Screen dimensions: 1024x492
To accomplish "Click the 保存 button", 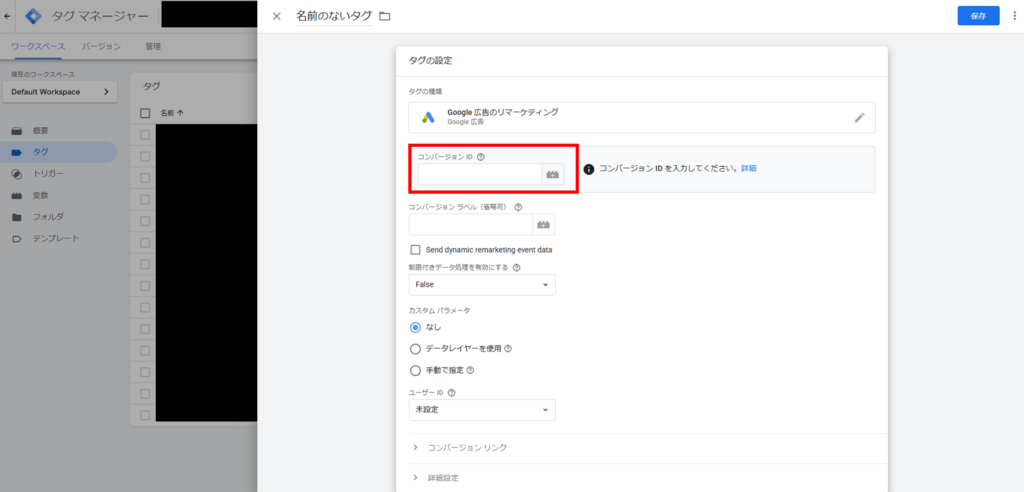I will pos(978,16).
